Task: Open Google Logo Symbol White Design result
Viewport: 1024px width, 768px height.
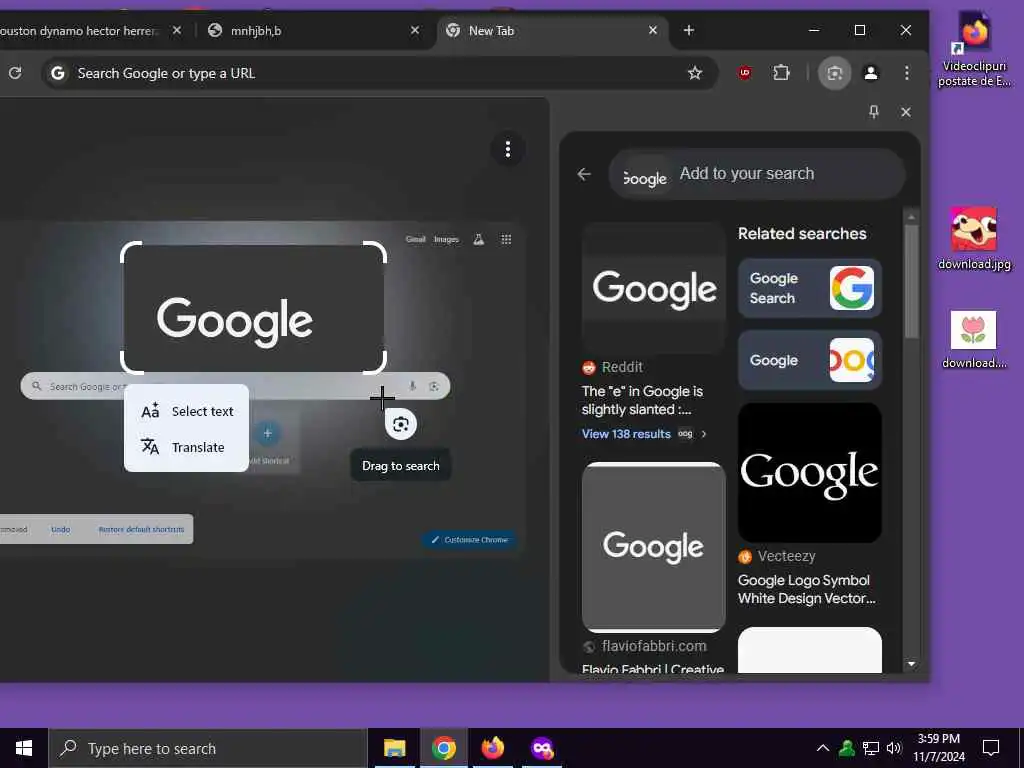Action: click(807, 589)
